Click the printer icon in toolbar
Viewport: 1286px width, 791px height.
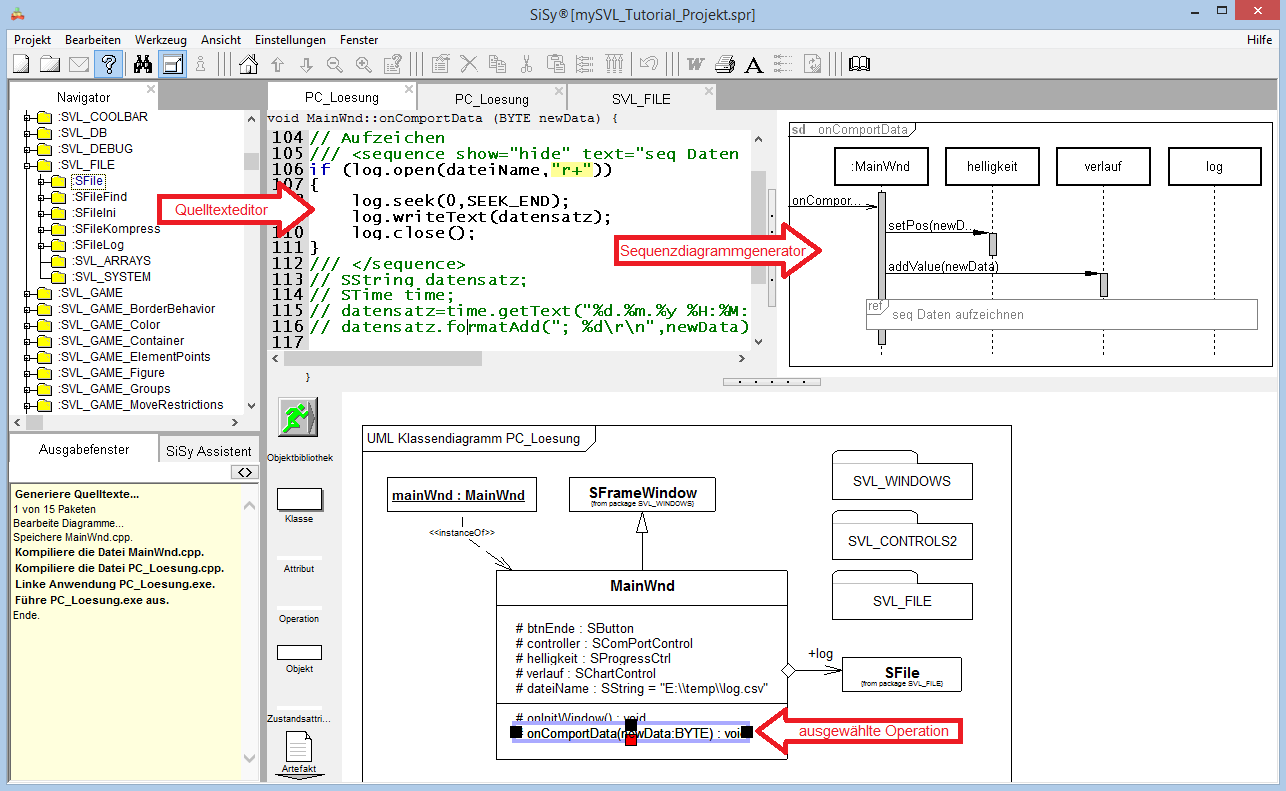pyautogui.click(x=725, y=64)
